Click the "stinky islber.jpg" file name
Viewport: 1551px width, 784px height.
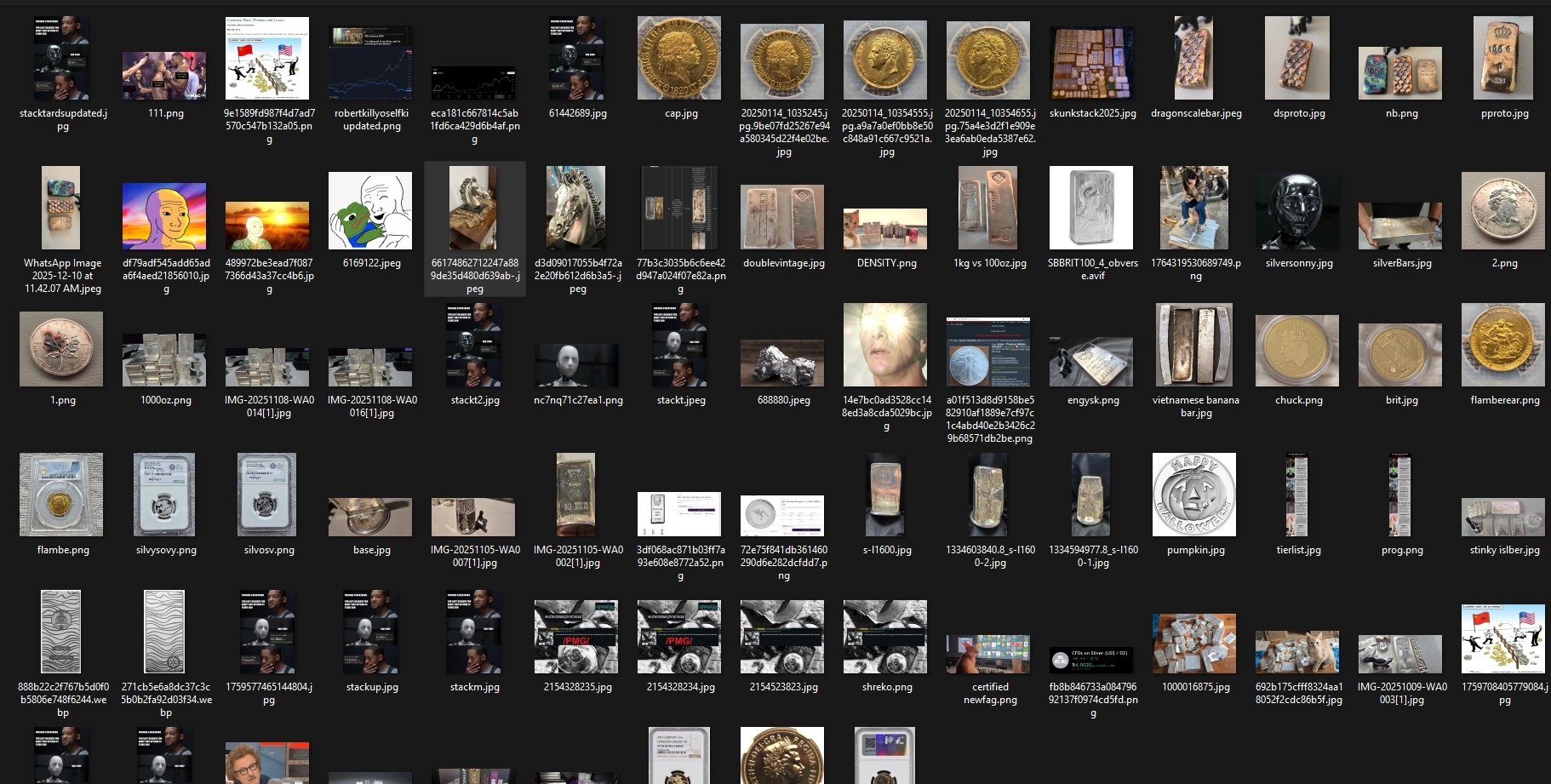[1505, 550]
